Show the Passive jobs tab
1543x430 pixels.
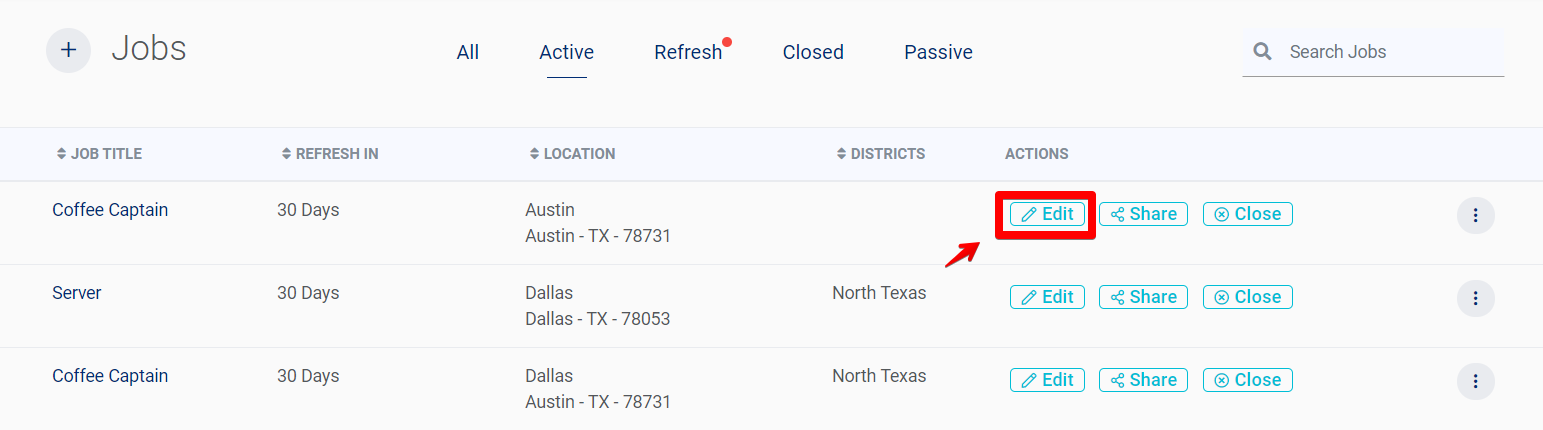pyautogui.click(x=938, y=52)
